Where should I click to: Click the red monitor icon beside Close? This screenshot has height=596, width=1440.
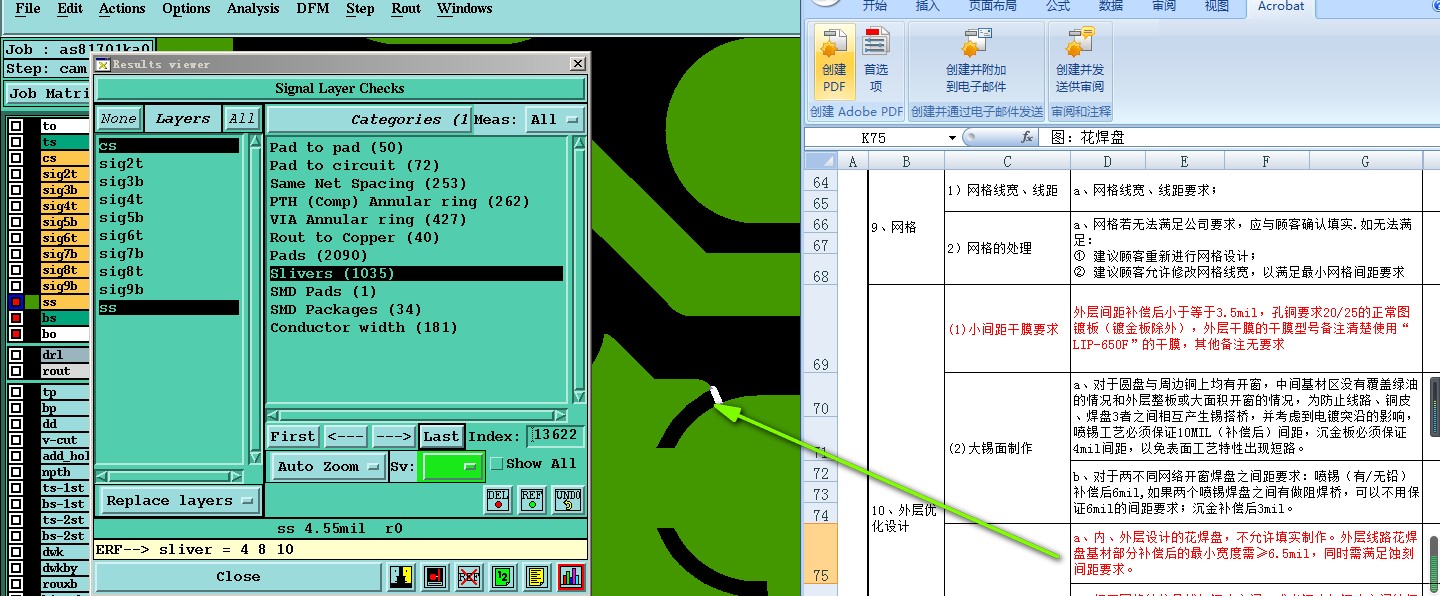(434, 577)
